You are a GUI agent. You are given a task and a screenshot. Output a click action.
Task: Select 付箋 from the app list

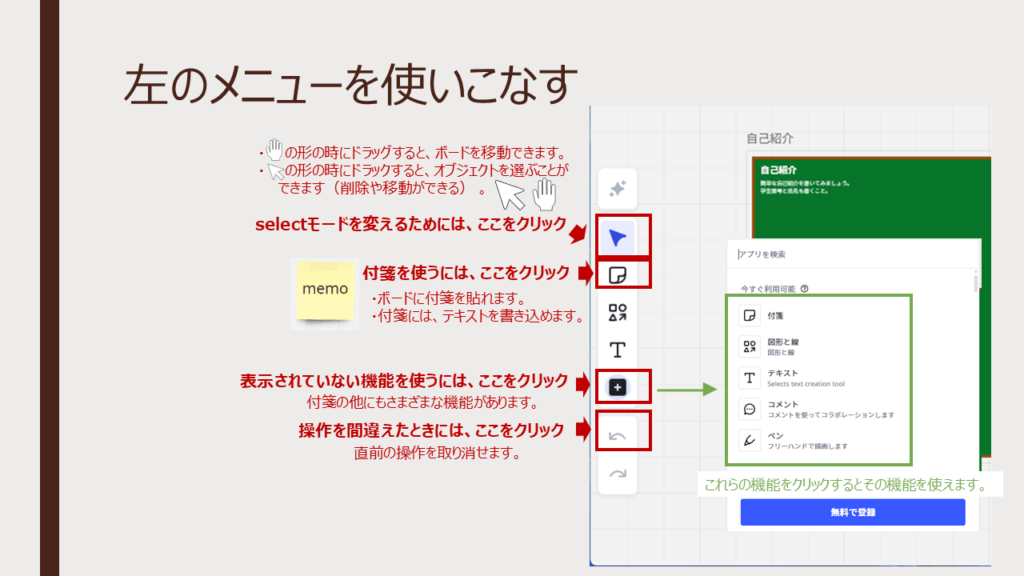click(x=775, y=316)
